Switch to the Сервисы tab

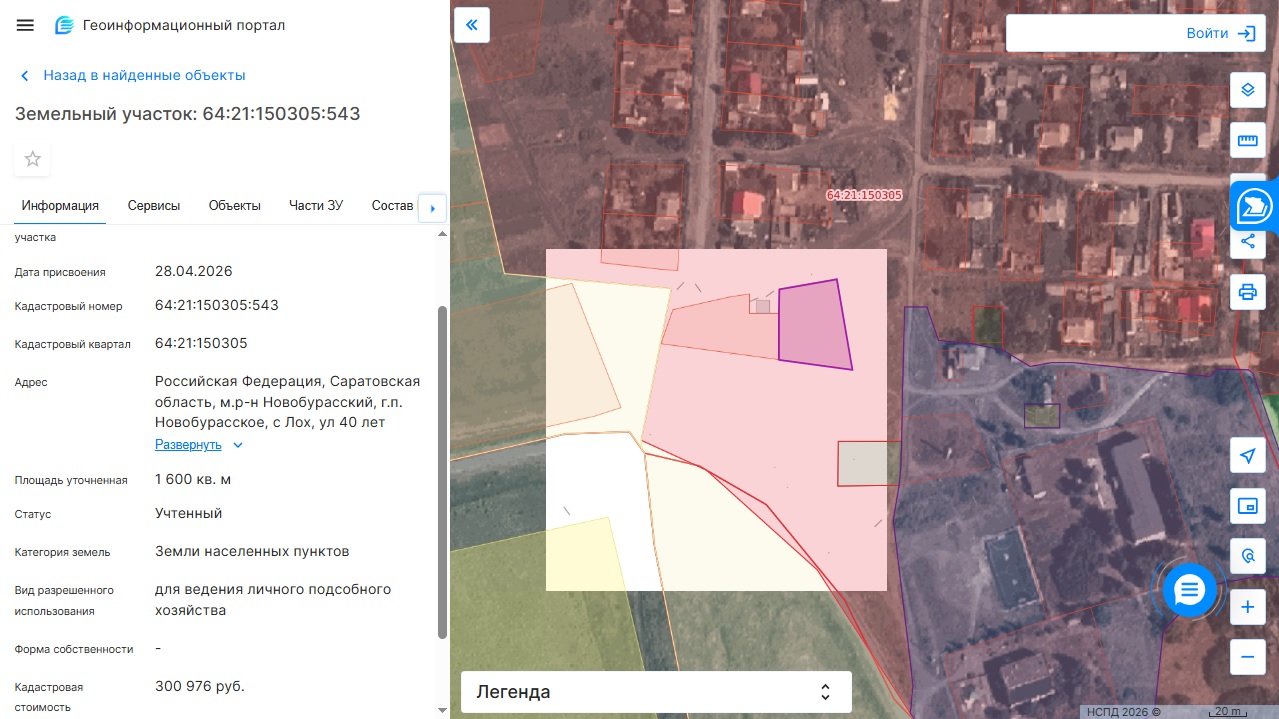[154, 205]
